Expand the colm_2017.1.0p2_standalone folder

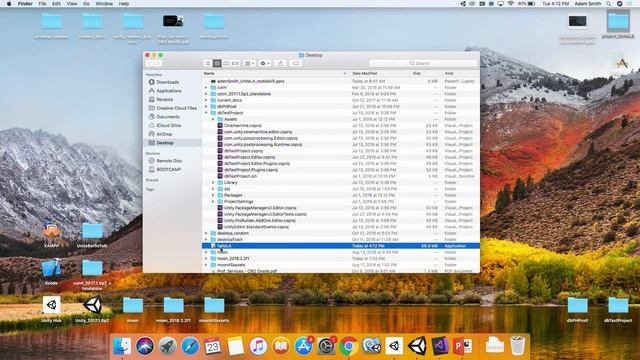click(206, 94)
